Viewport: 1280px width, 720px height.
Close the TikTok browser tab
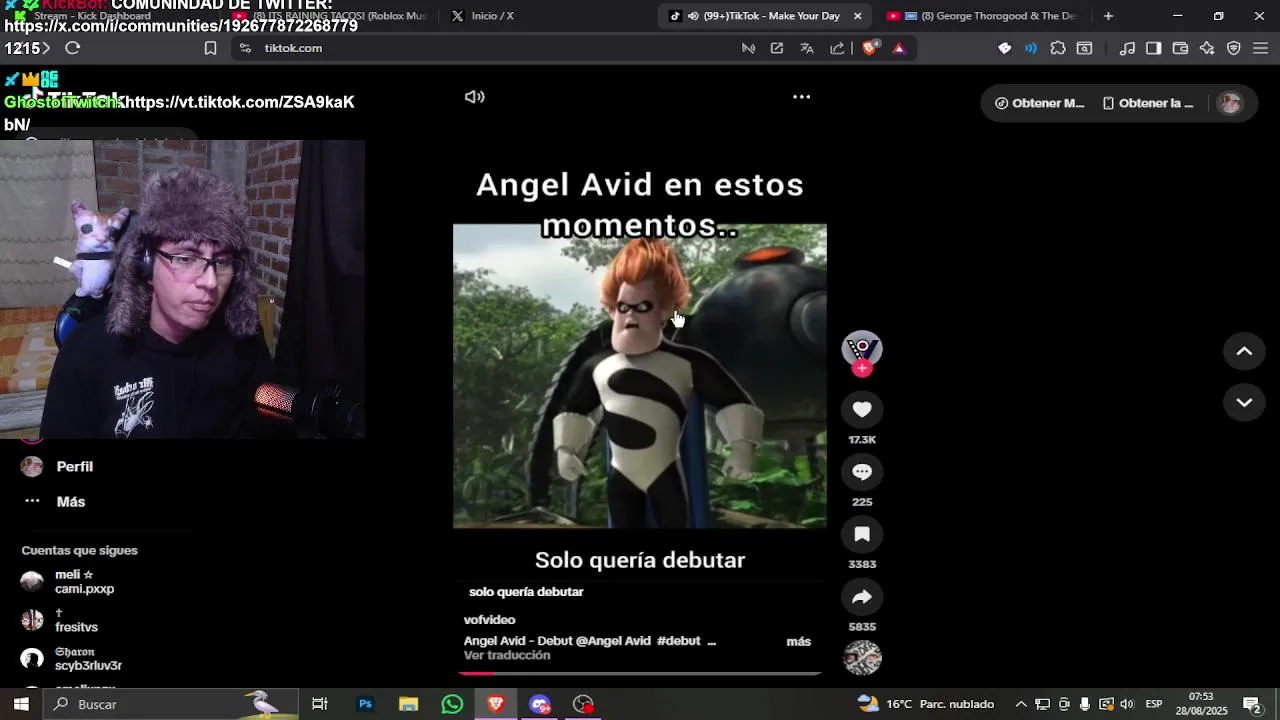(857, 16)
